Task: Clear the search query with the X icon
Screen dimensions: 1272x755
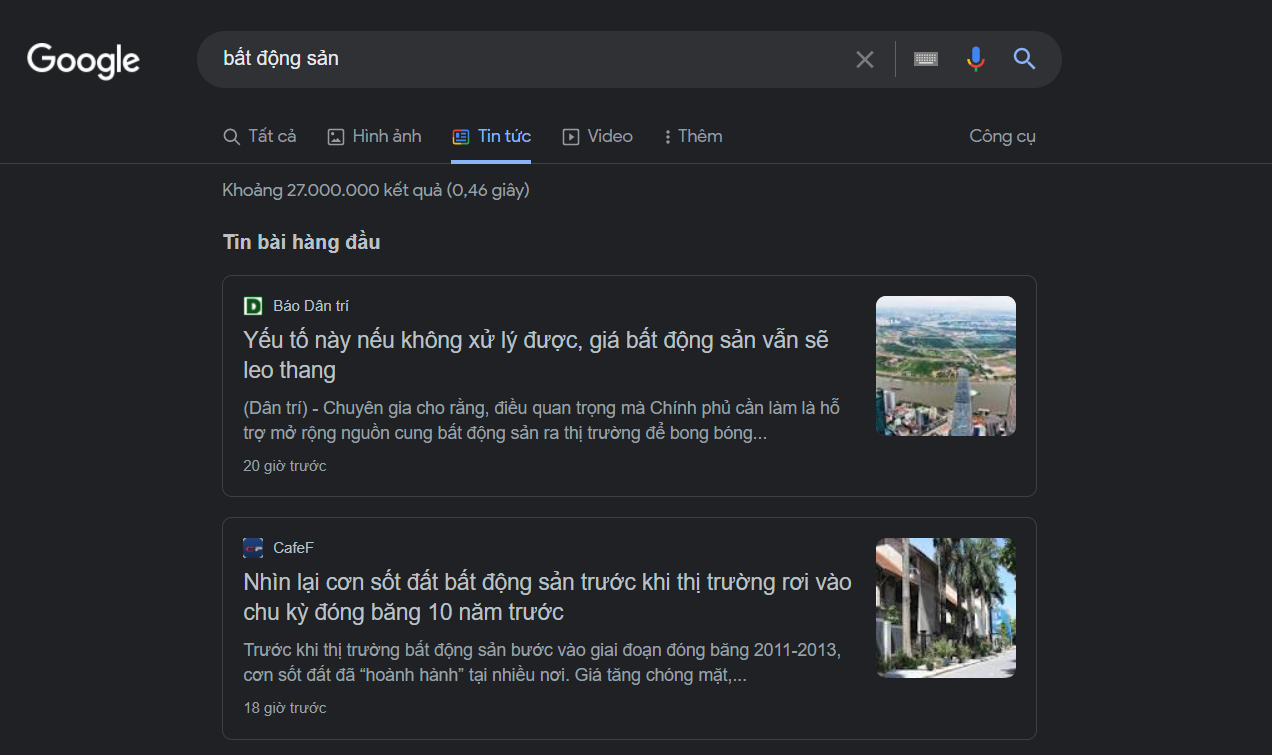Action: point(864,58)
